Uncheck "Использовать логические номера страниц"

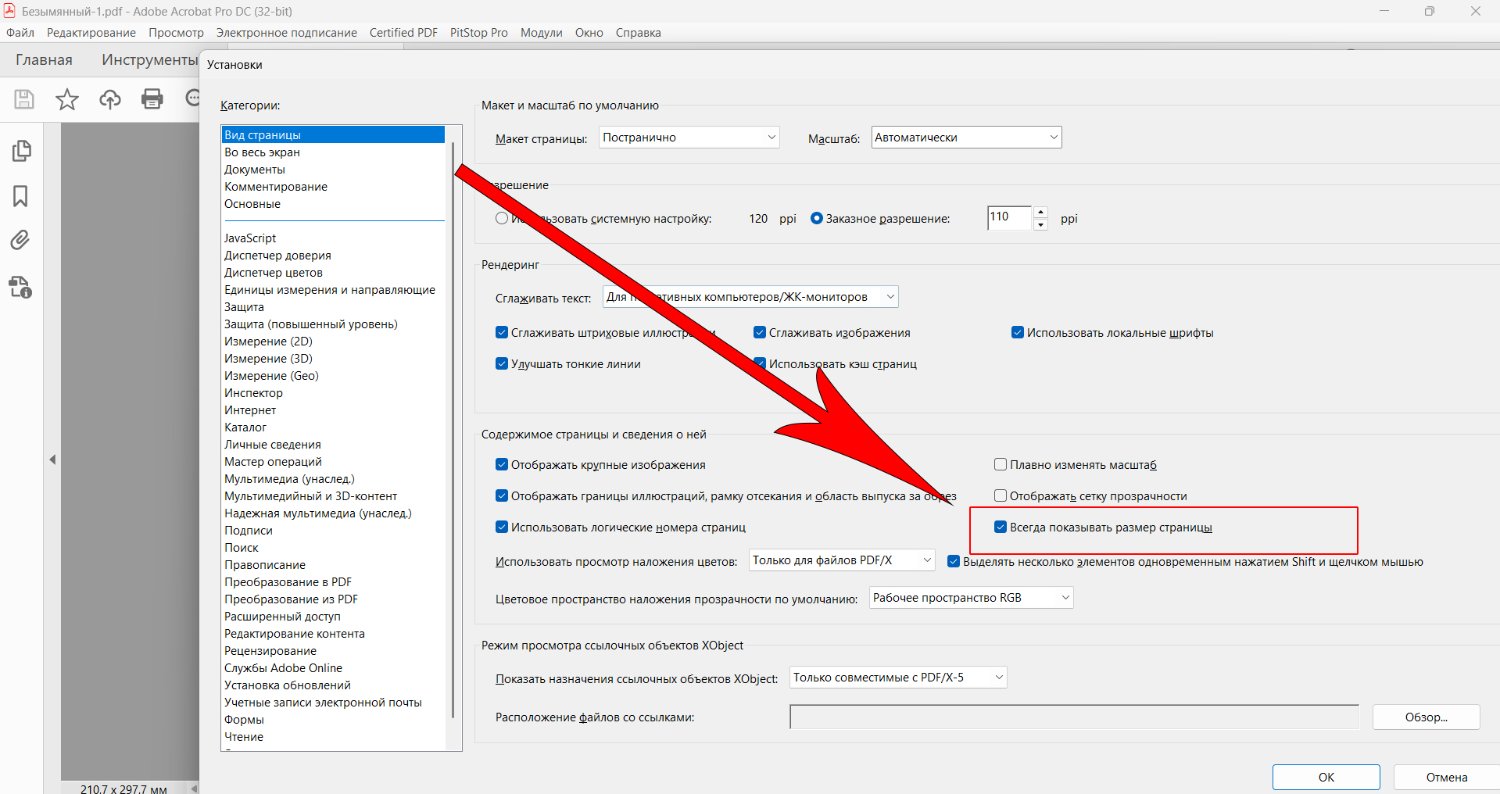502,527
